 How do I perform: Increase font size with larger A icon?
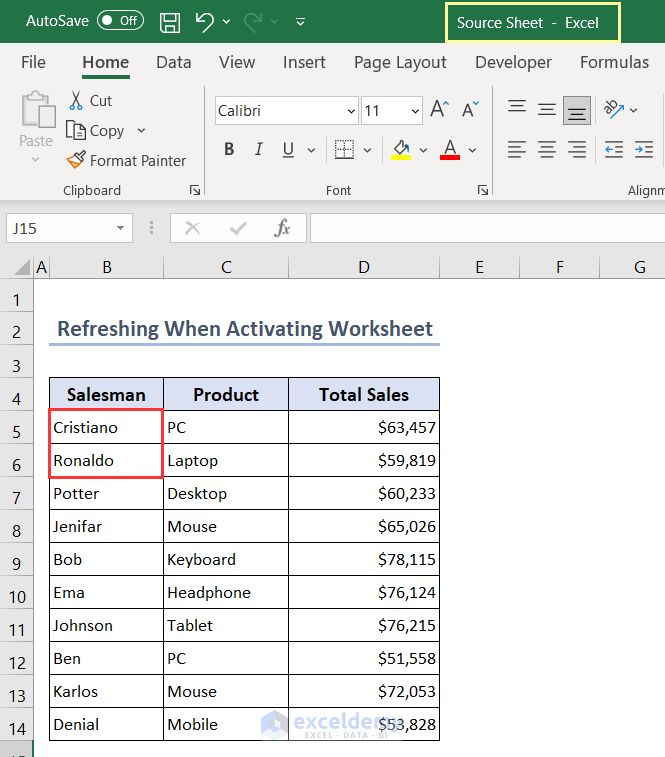(x=440, y=110)
